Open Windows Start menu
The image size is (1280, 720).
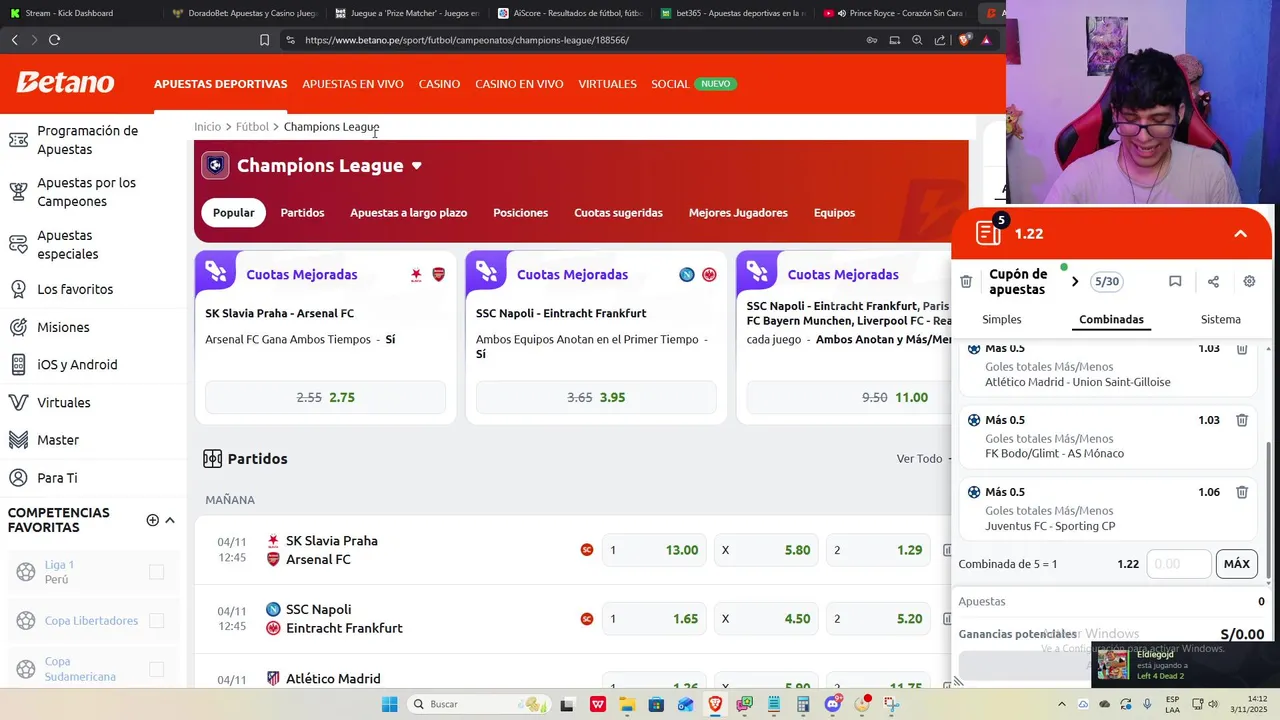pos(389,704)
